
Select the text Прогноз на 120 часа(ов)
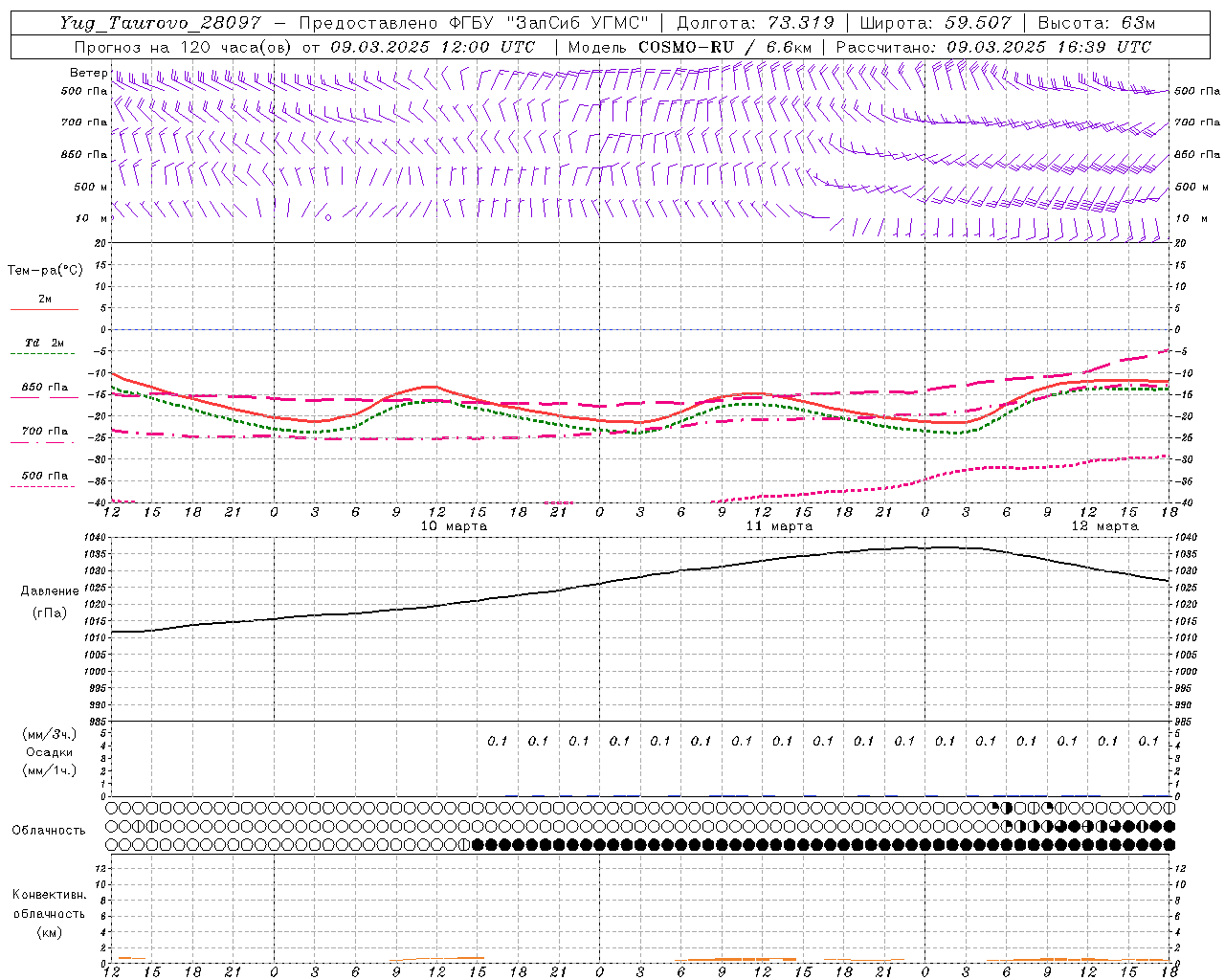(x=184, y=47)
